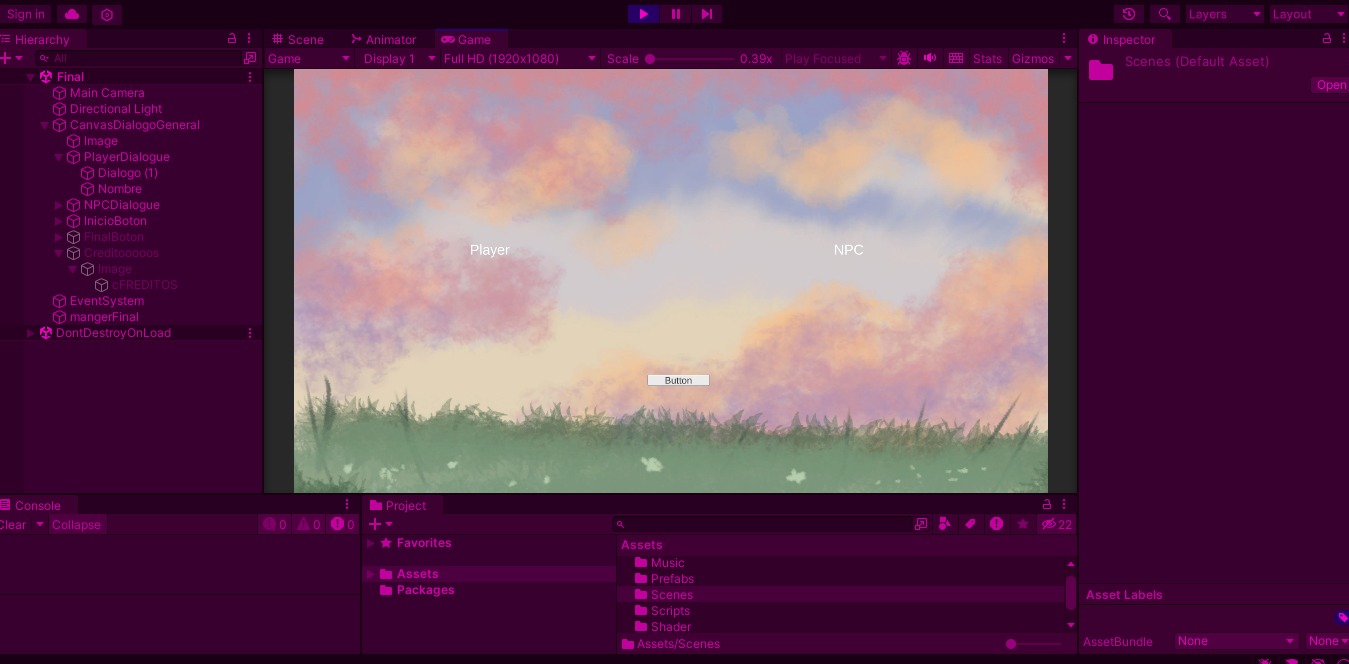This screenshot has height=664, width=1349.
Task: Open Final scene options menu
Action: (250, 77)
